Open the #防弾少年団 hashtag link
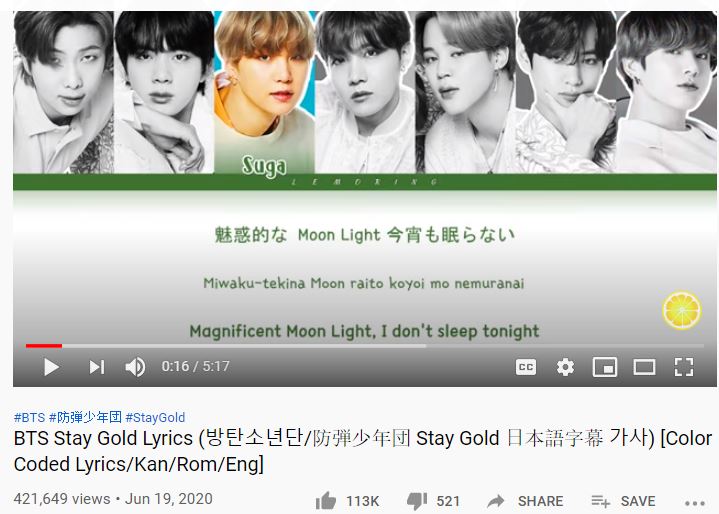This screenshot has width=719, height=514. coord(85,417)
